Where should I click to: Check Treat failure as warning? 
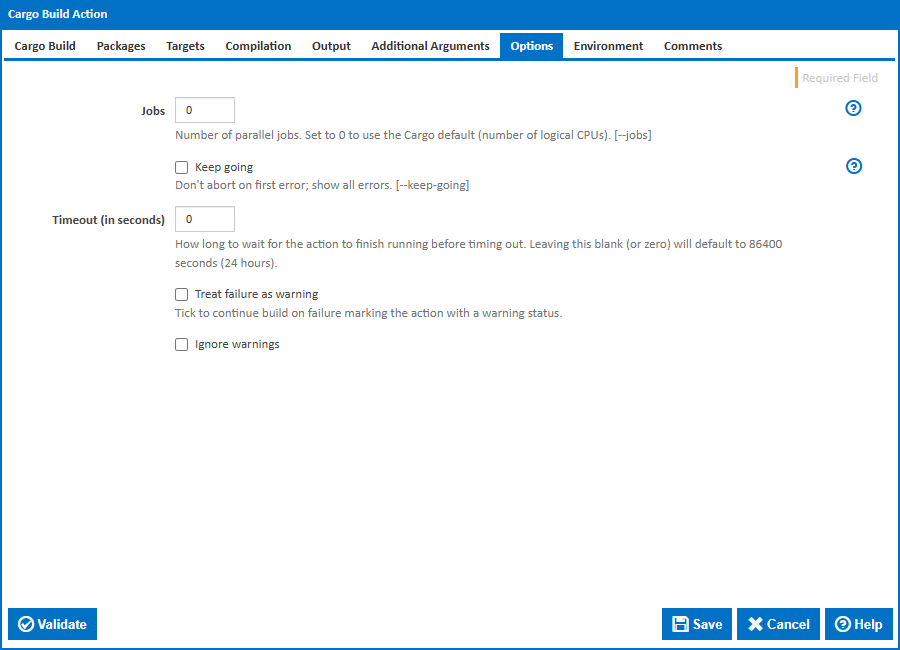tap(181, 294)
